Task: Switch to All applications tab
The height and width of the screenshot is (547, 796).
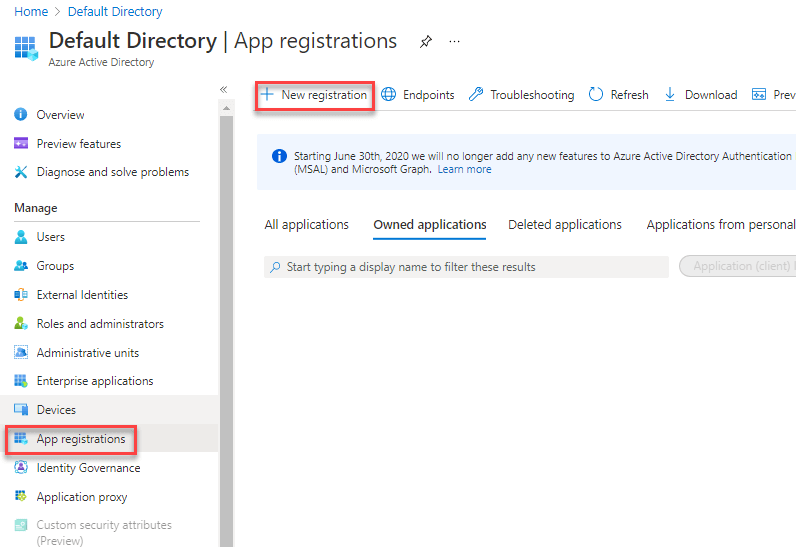Action: 307,225
